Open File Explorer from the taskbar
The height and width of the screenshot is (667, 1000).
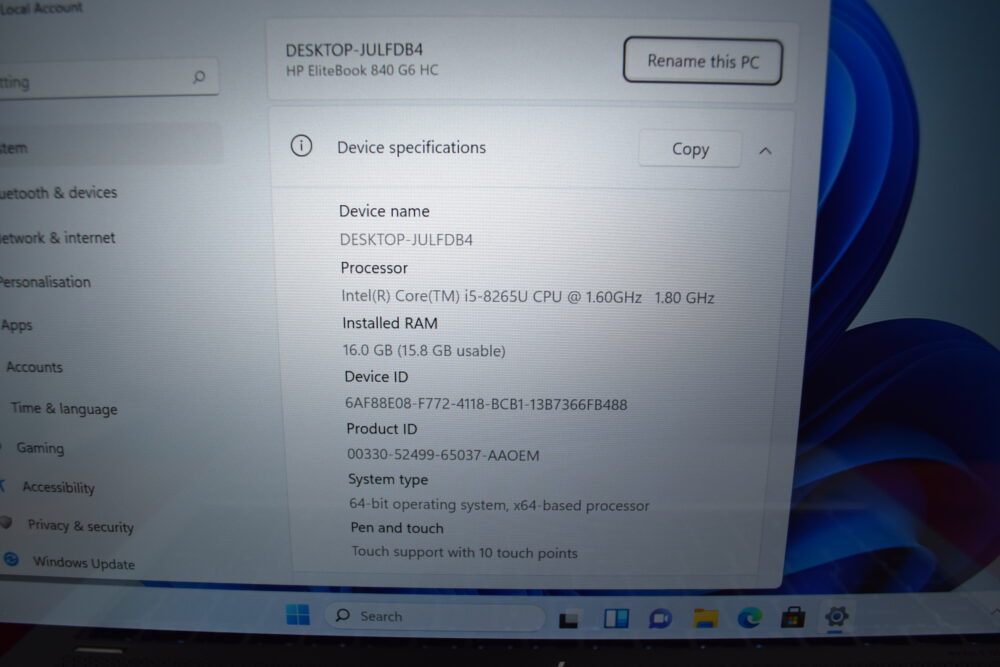tap(705, 617)
